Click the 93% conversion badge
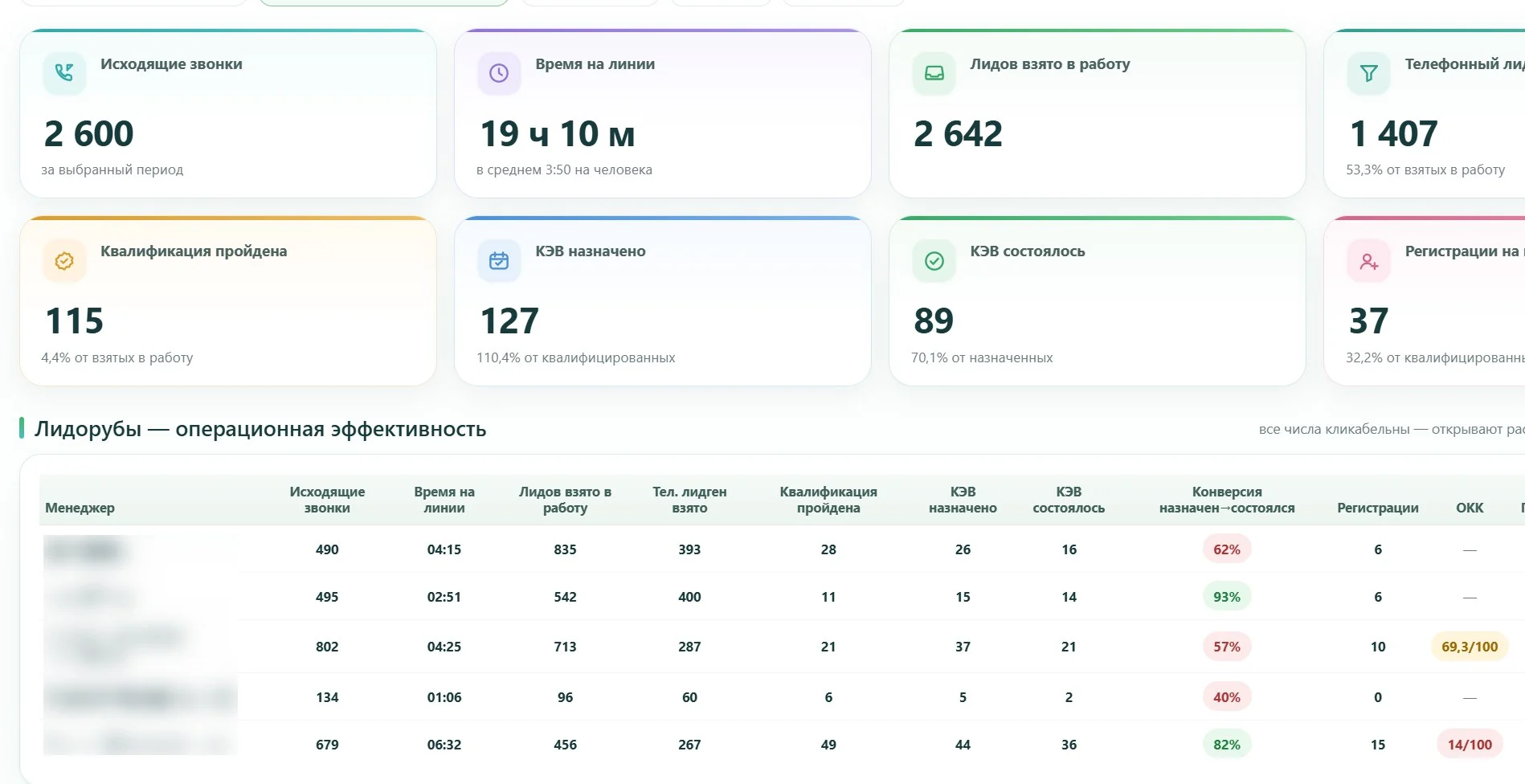This screenshot has width=1525, height=784. 1227,597
